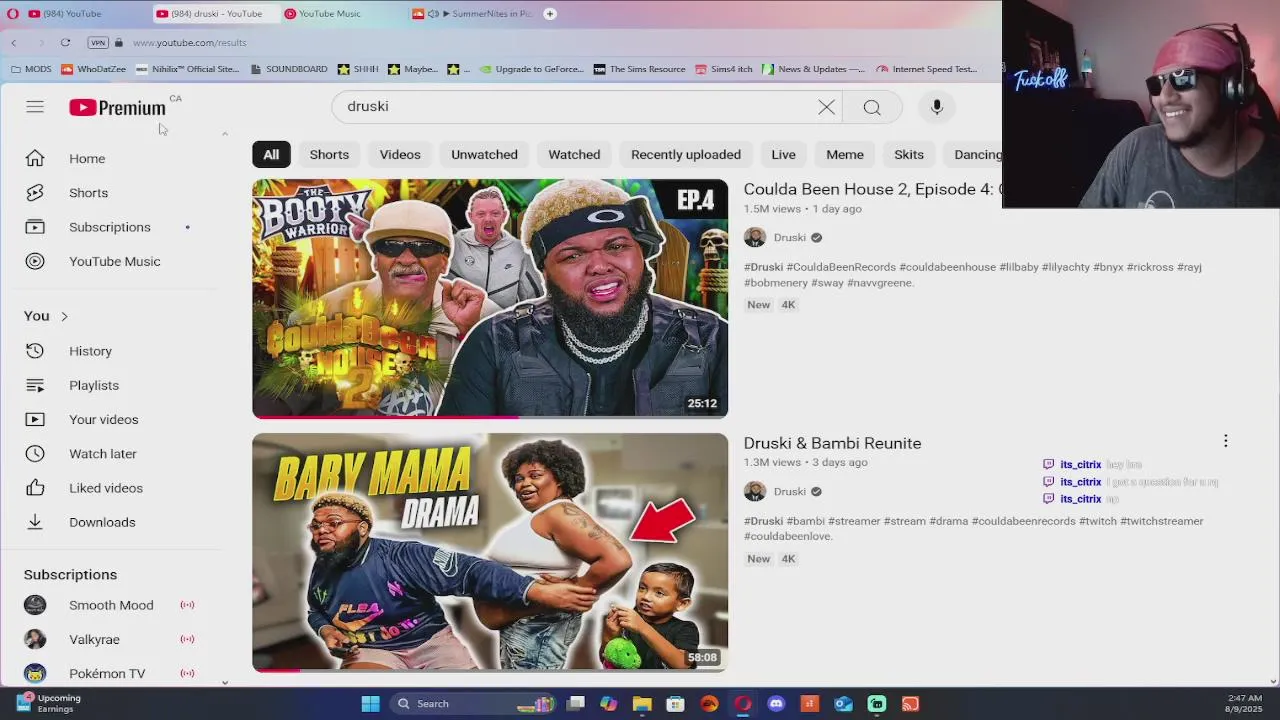Image resolution: width=1280 pixels, height=720 pixels.
Task: Open Outlook from the taskbar
Action: click(x=843, y=704)
